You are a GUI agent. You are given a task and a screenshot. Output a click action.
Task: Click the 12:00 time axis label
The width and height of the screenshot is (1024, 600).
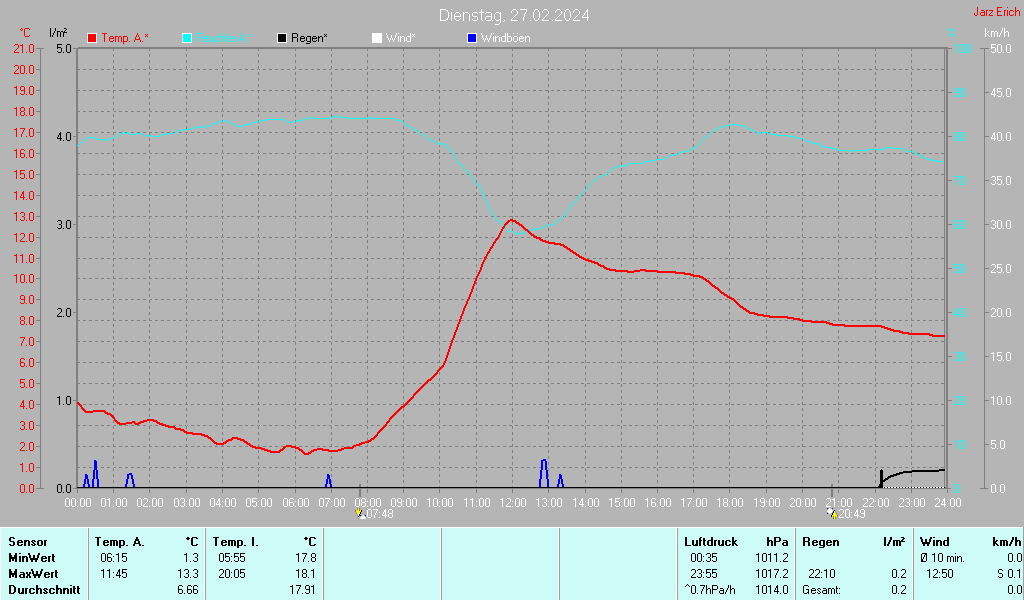pyautogui.click(x=513, y=502)
